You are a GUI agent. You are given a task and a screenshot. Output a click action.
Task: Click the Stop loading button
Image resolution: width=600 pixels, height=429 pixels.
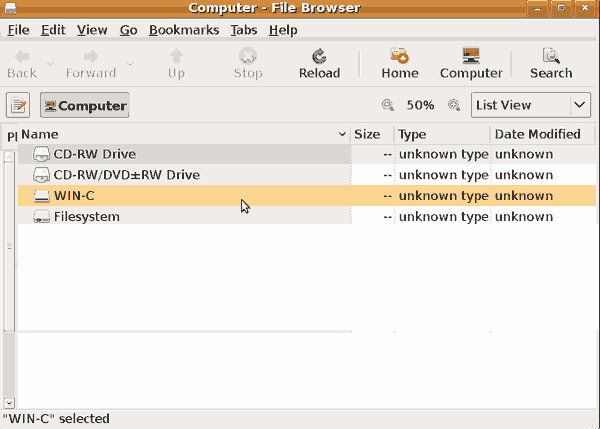coord(248,64)
